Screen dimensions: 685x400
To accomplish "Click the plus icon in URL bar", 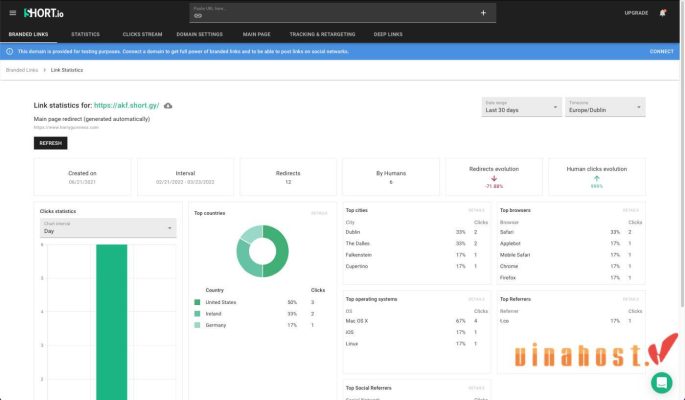I will (x=483, y=13).
